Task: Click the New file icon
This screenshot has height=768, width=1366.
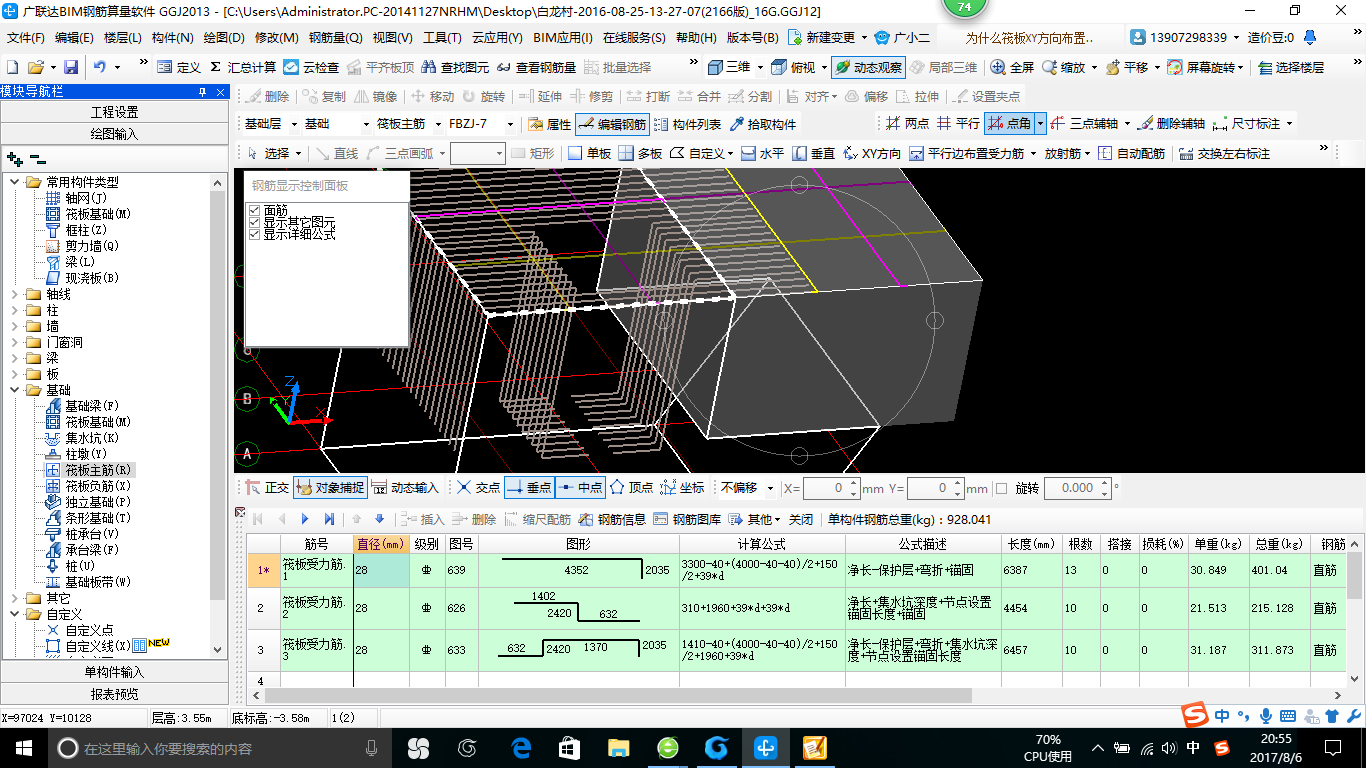Action: 12,67
